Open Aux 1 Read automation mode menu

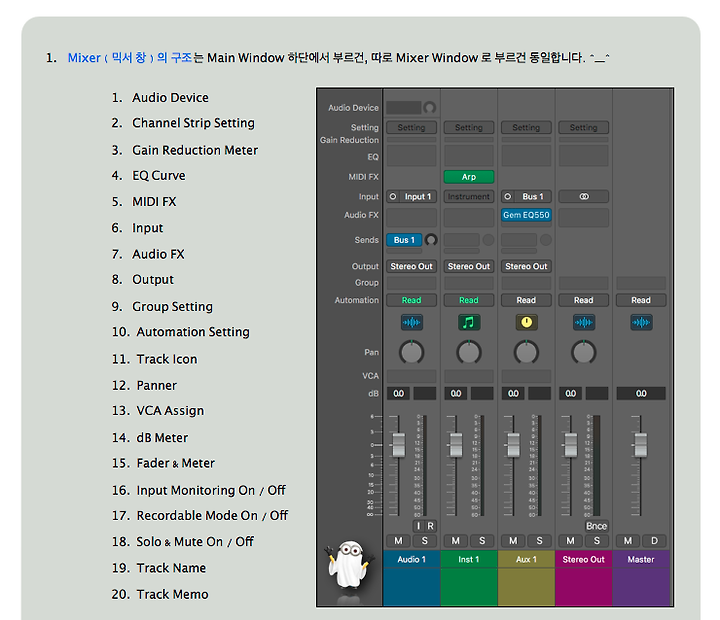pos(526,300)
